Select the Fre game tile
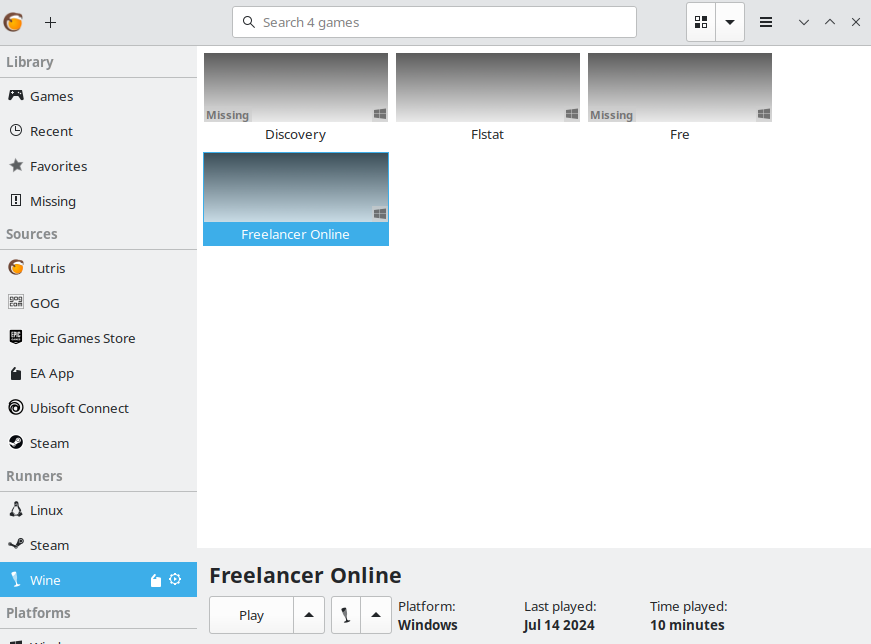 click(x=680, y=98)
